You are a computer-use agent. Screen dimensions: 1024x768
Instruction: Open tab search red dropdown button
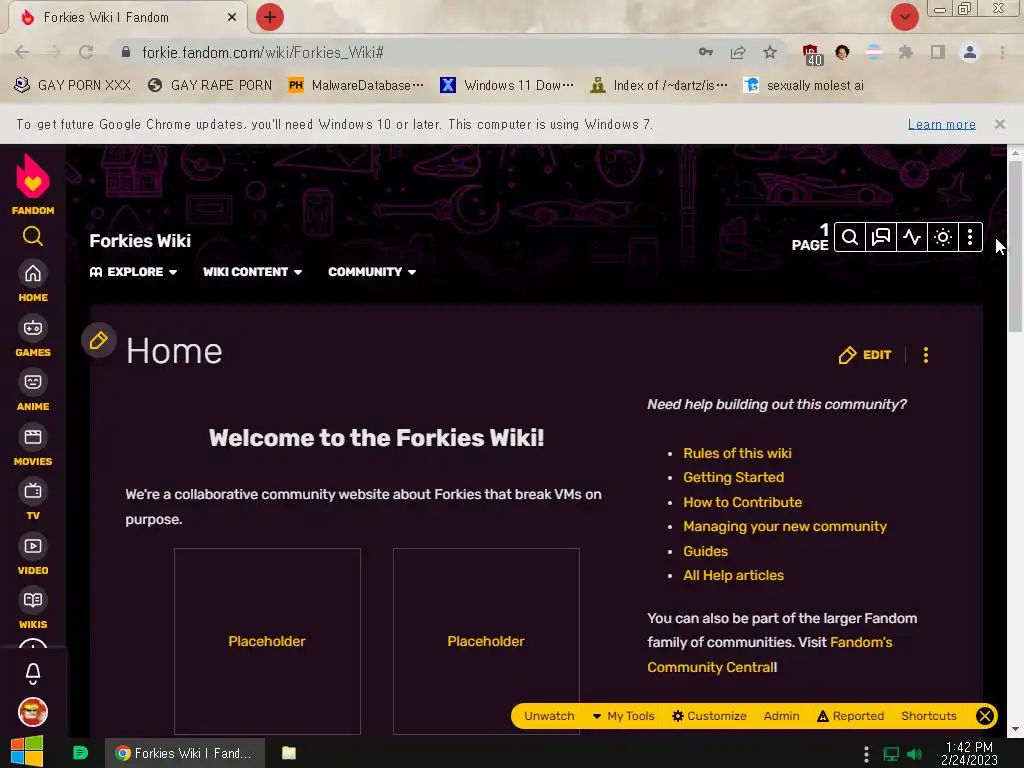pyautogui.click(x=904, y=17)
